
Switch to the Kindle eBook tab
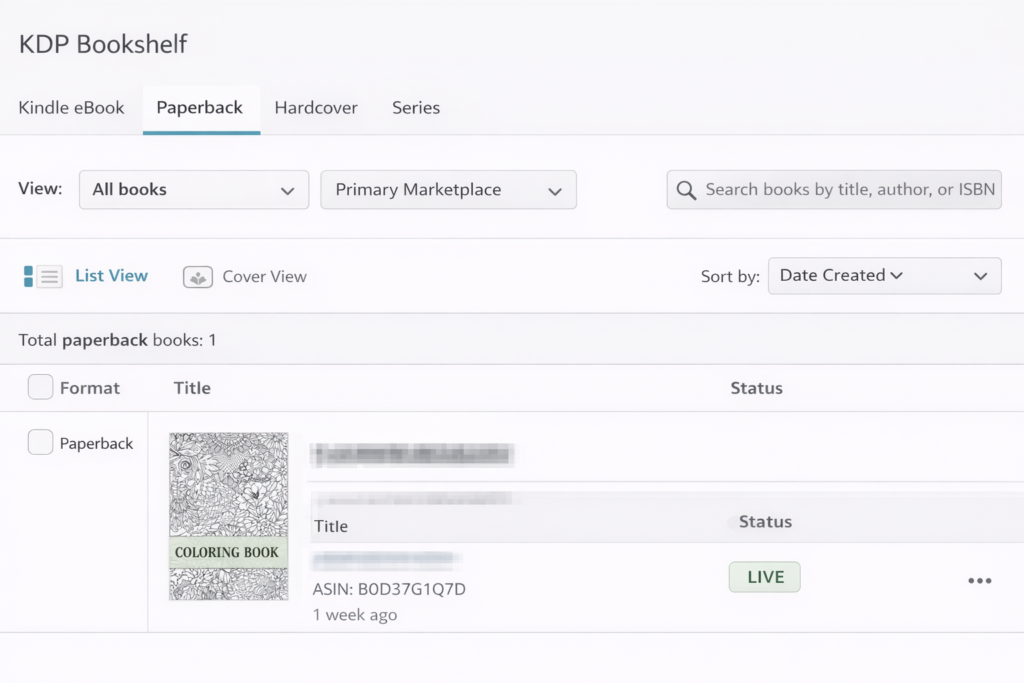click(71, 108)
